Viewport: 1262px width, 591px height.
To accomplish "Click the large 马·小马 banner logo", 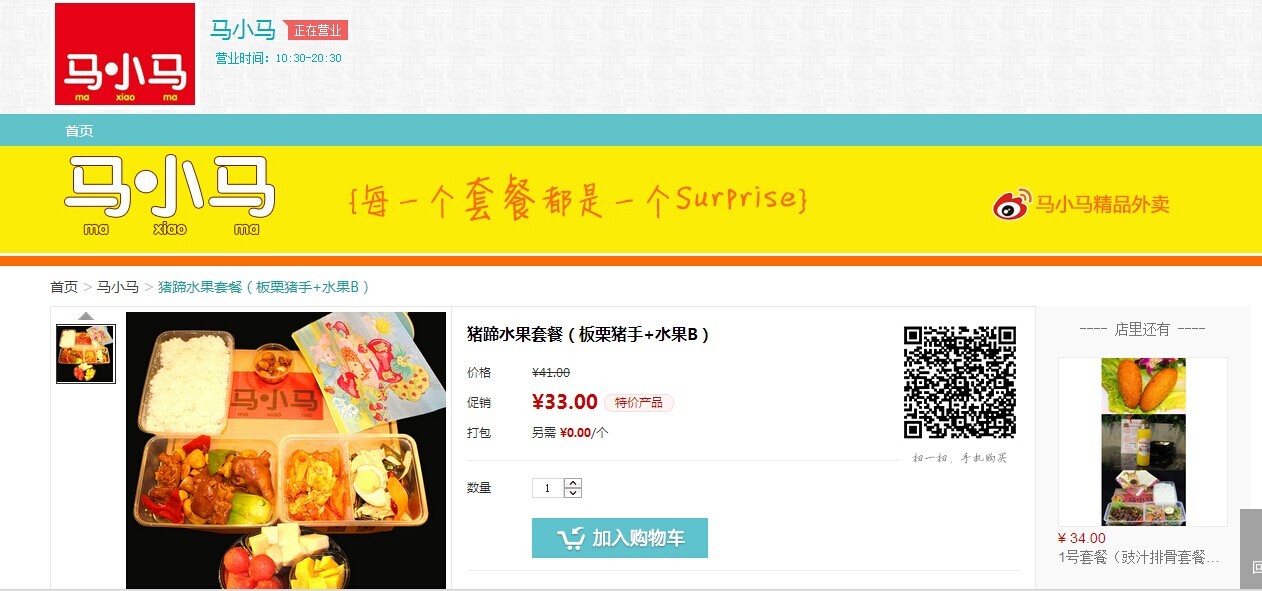I will [169, 195].
